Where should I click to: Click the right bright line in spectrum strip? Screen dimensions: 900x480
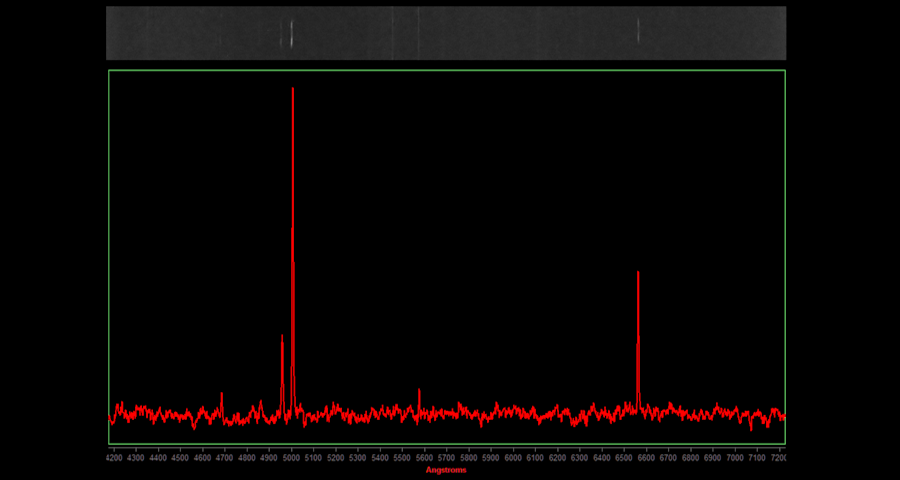coord(638,32)
